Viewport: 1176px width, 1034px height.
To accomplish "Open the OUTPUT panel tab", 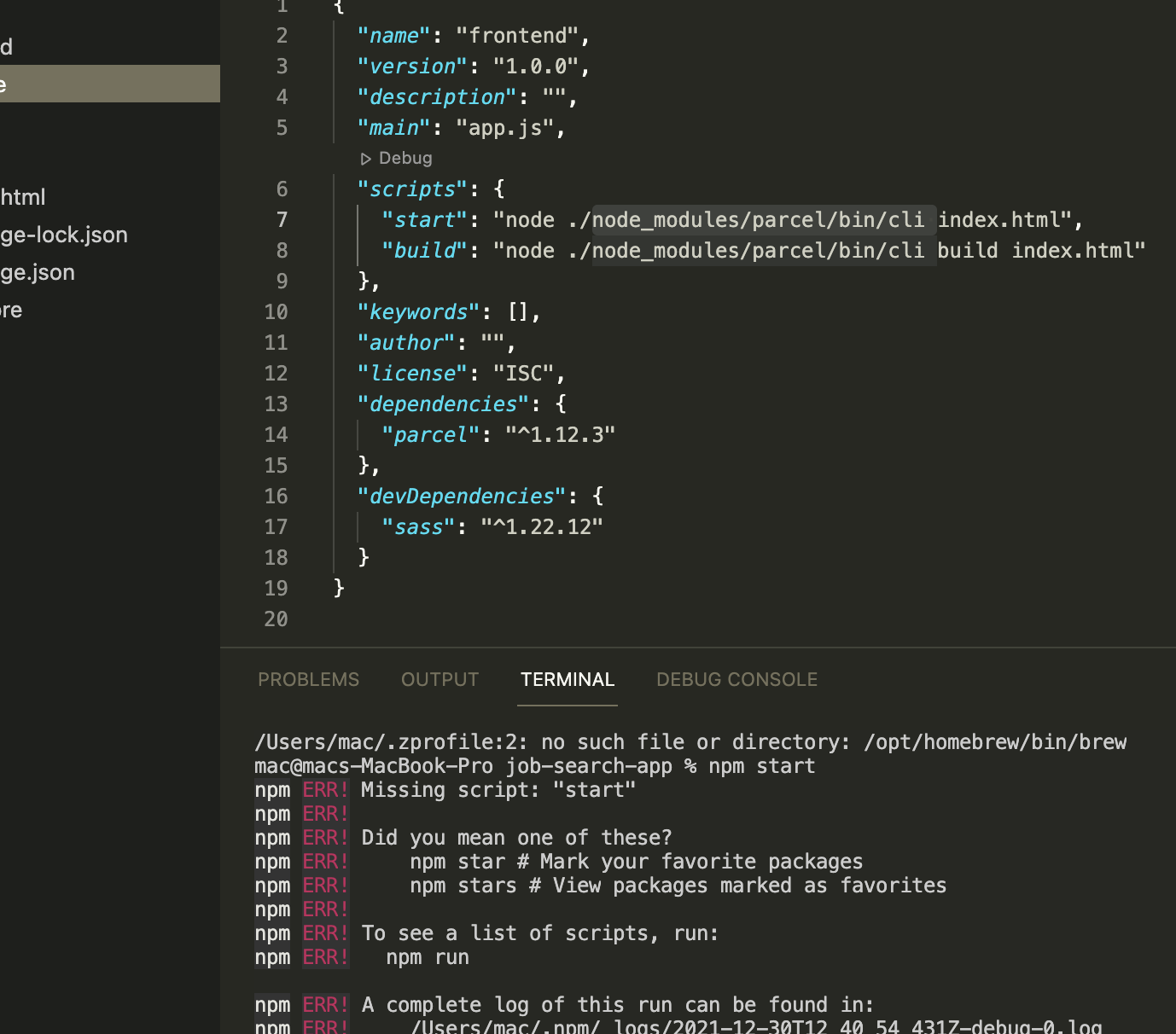I will click(440, 679).
